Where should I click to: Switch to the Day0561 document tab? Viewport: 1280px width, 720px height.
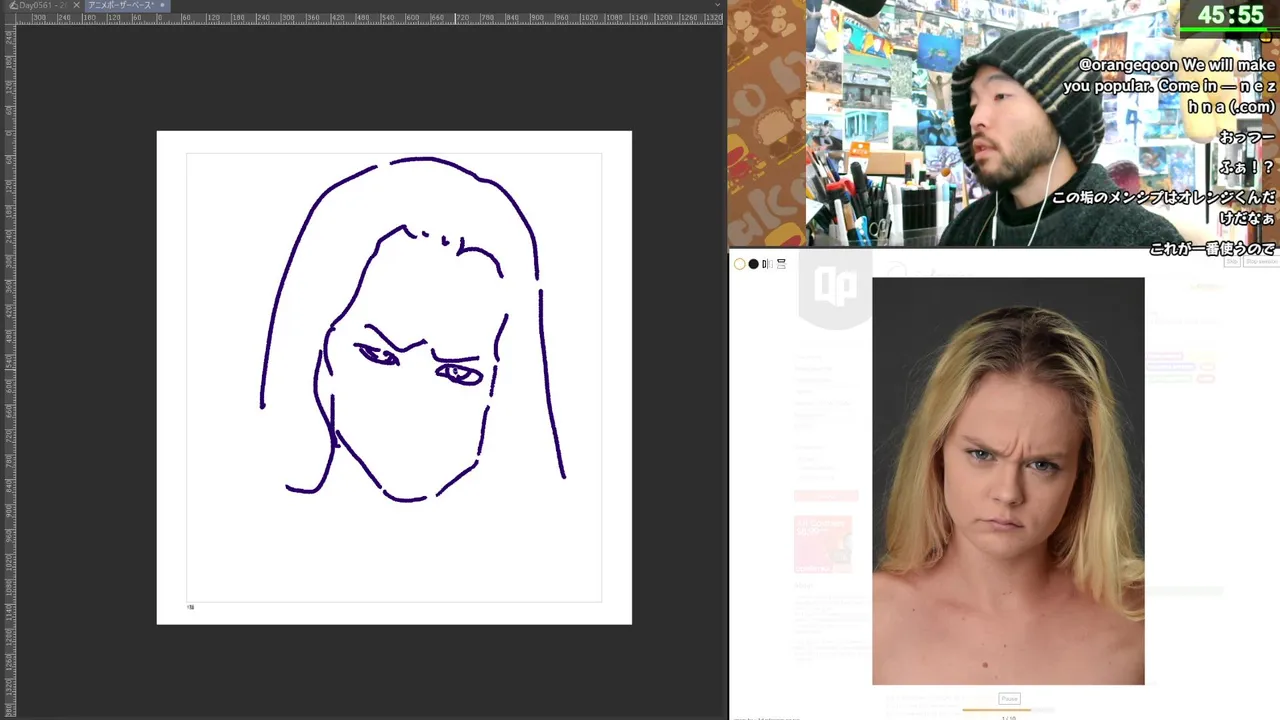coord(43,5)
